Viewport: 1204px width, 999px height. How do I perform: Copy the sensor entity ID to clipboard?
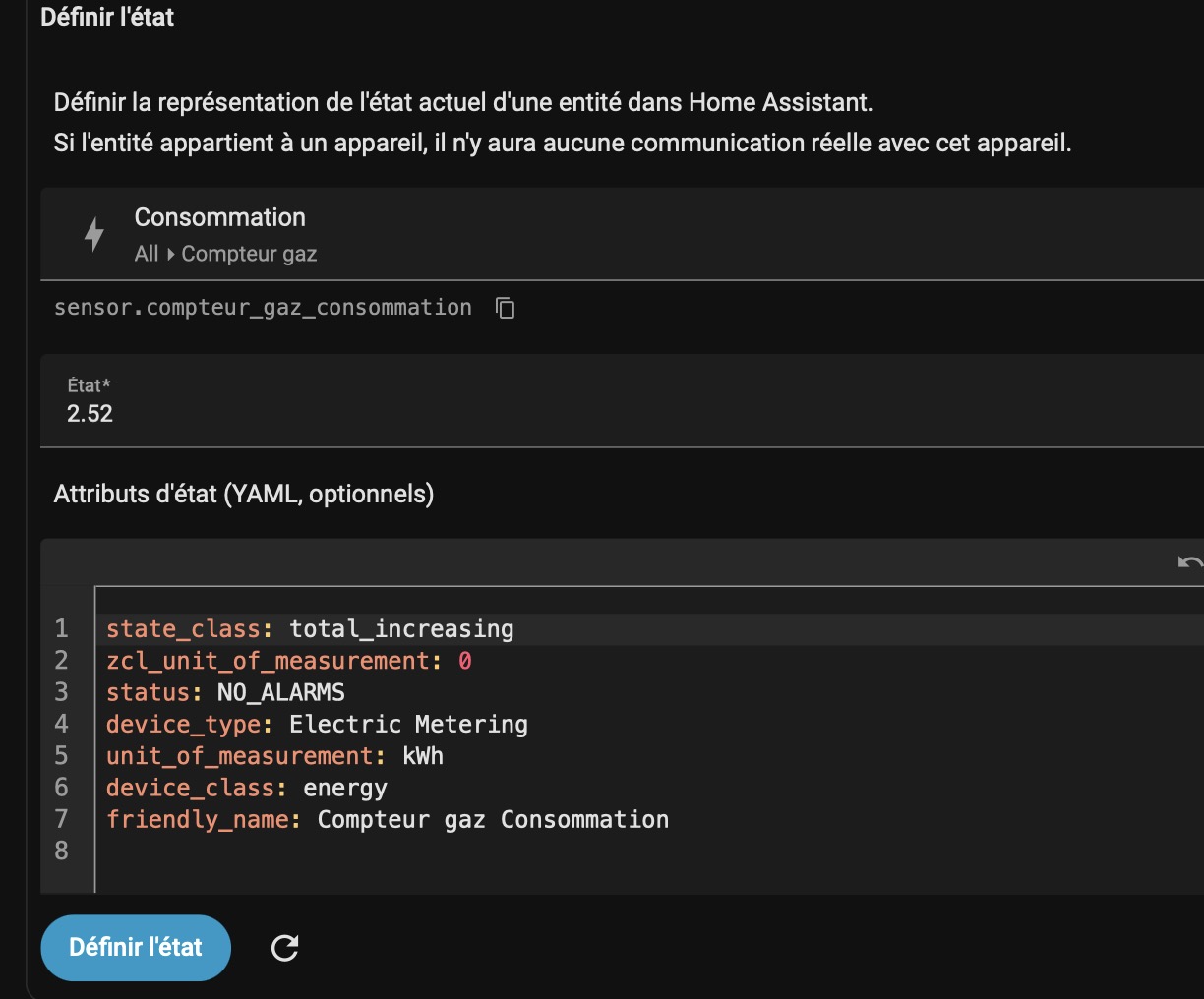pyautogui.click(x=505, y=308)
